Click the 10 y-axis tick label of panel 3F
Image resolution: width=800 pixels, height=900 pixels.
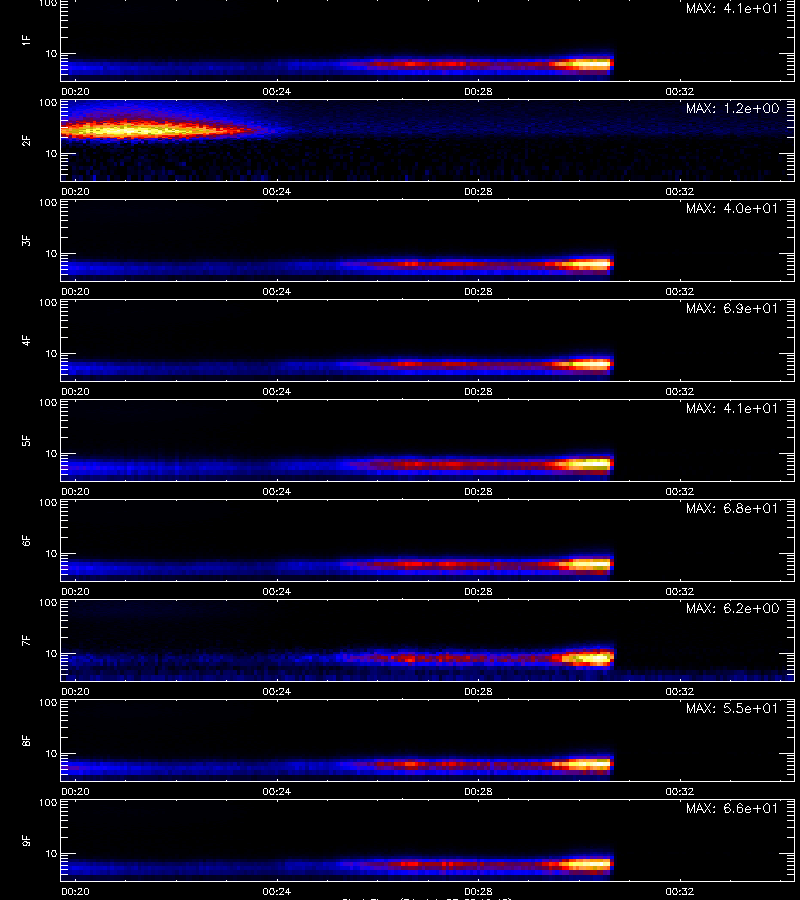[x=52, y=253]
